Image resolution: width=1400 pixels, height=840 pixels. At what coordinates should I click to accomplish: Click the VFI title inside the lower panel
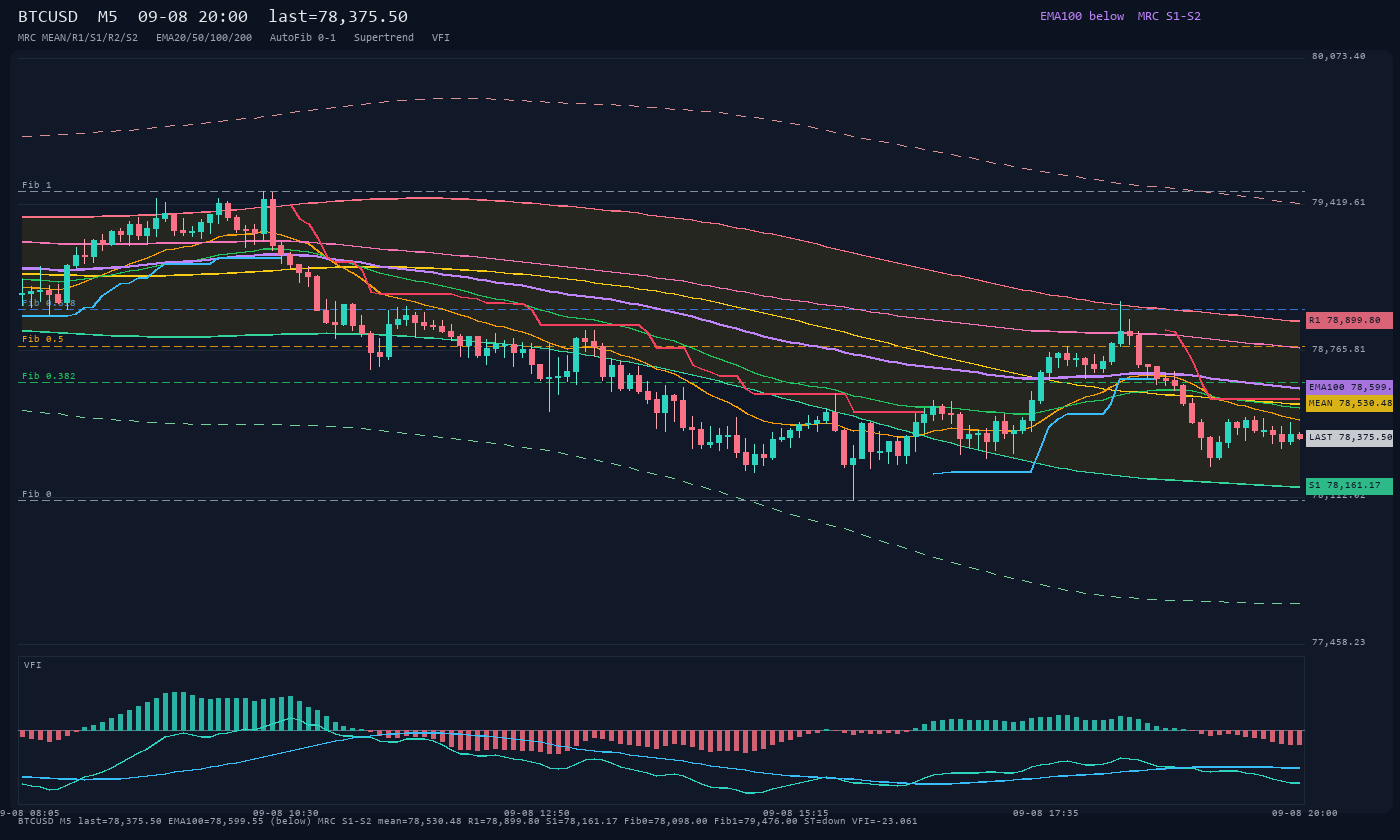(x=33, y=665)
